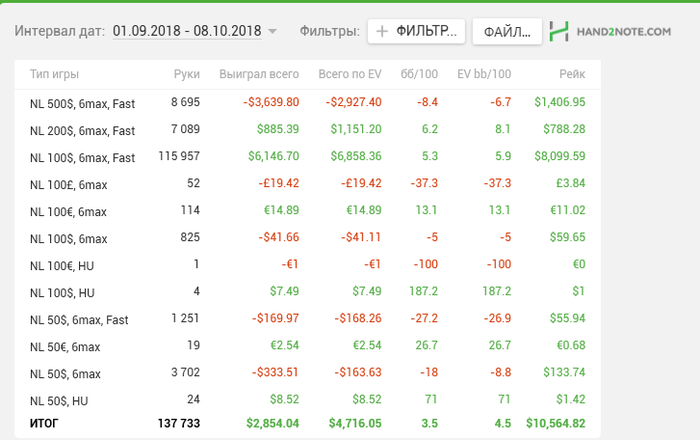The image size is (700, 440).
Task: Select the NL 100€, HU row
Action: point(307,265)
